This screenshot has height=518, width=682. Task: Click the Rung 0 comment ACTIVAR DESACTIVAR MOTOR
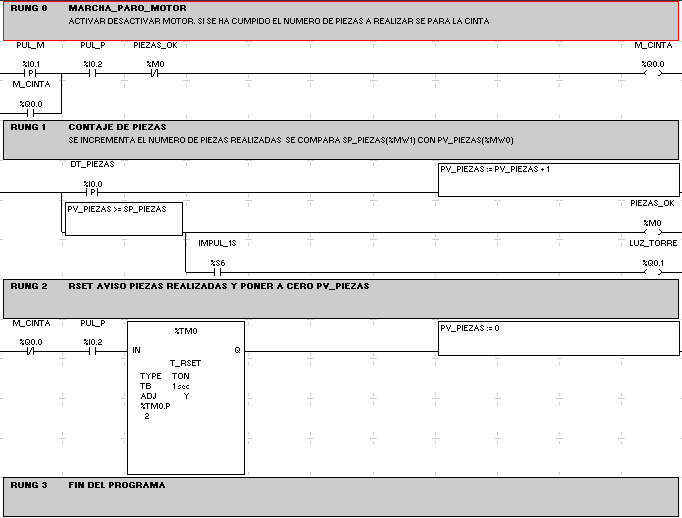pos(279,21)
